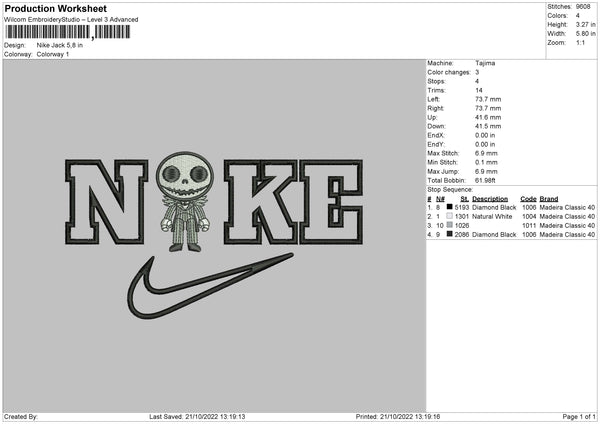
Task: Click the 'Natural White' description
Action: 492,216
